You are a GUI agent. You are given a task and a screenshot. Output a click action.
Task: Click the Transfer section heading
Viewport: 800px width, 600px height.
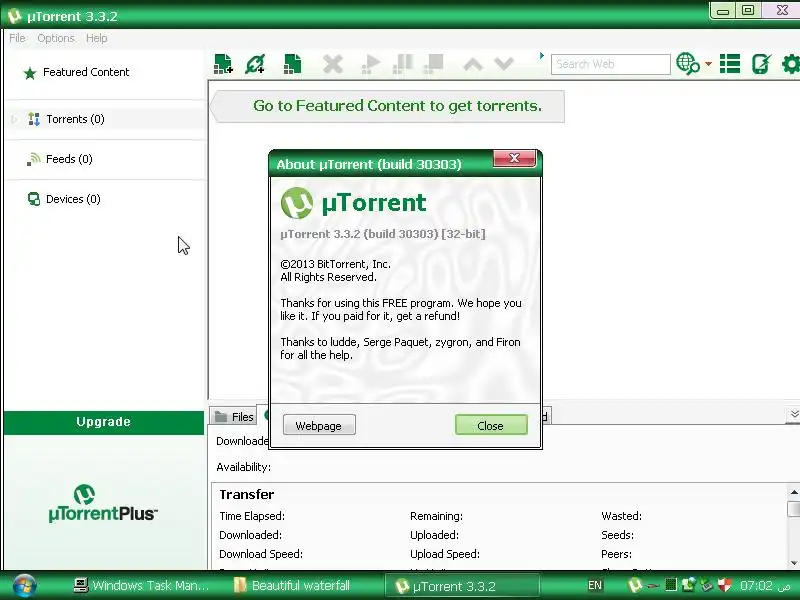(x=246, y=494)
